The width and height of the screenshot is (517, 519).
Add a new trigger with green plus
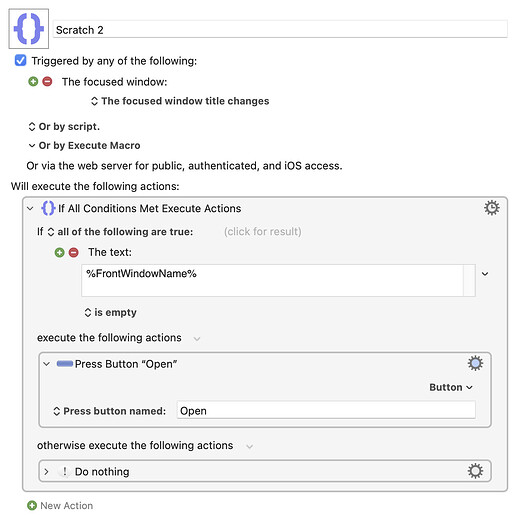(x=33, y=81)
